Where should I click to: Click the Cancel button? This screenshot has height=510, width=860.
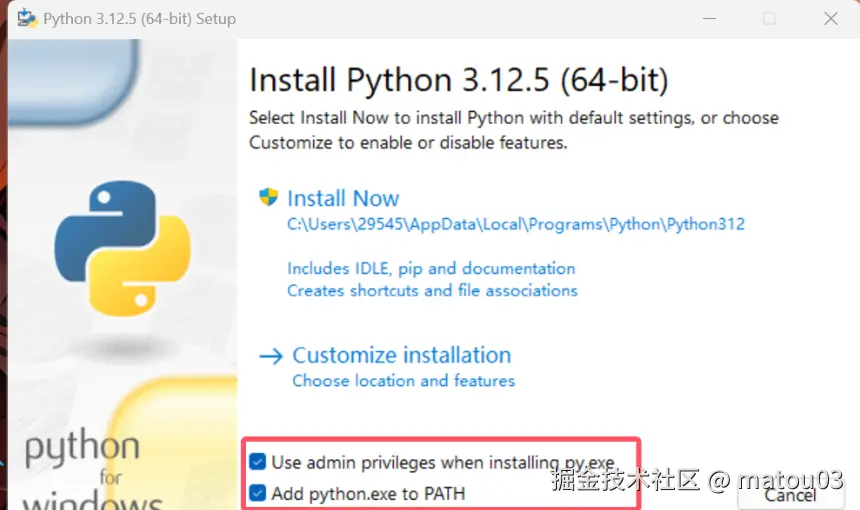[x=790, y=496]
